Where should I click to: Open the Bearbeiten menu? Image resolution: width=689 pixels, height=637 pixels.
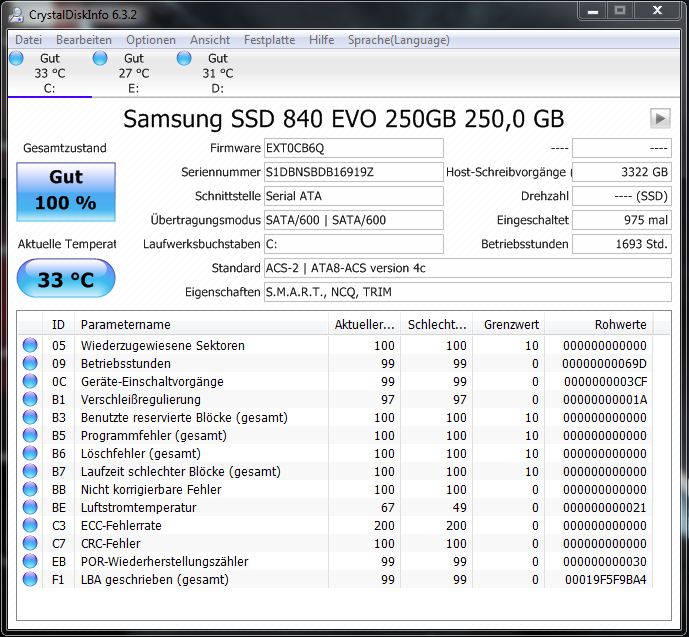click(x=84, y=40)
